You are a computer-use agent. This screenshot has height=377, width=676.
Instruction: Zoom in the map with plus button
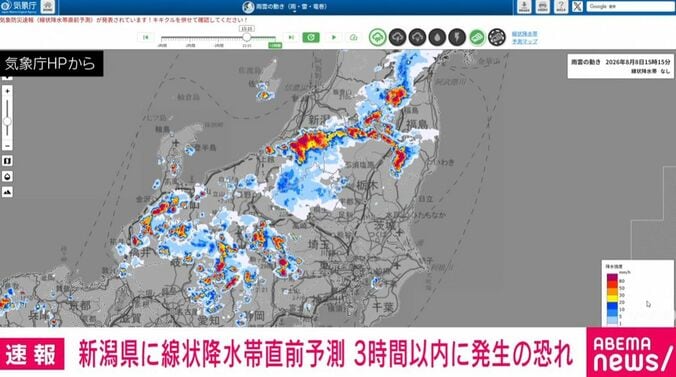[x=7, y=91]
